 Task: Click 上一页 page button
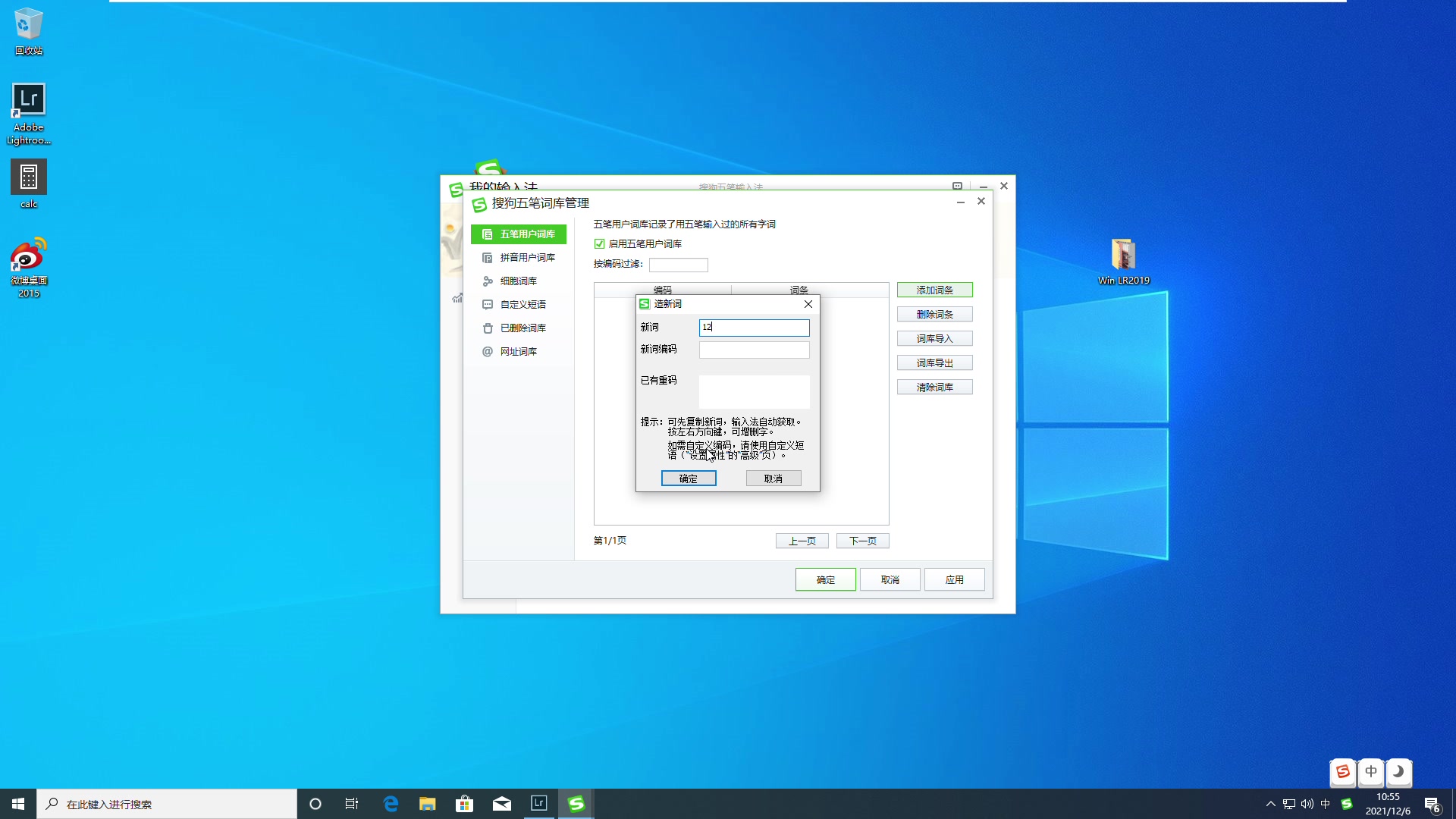coord(802,541)
